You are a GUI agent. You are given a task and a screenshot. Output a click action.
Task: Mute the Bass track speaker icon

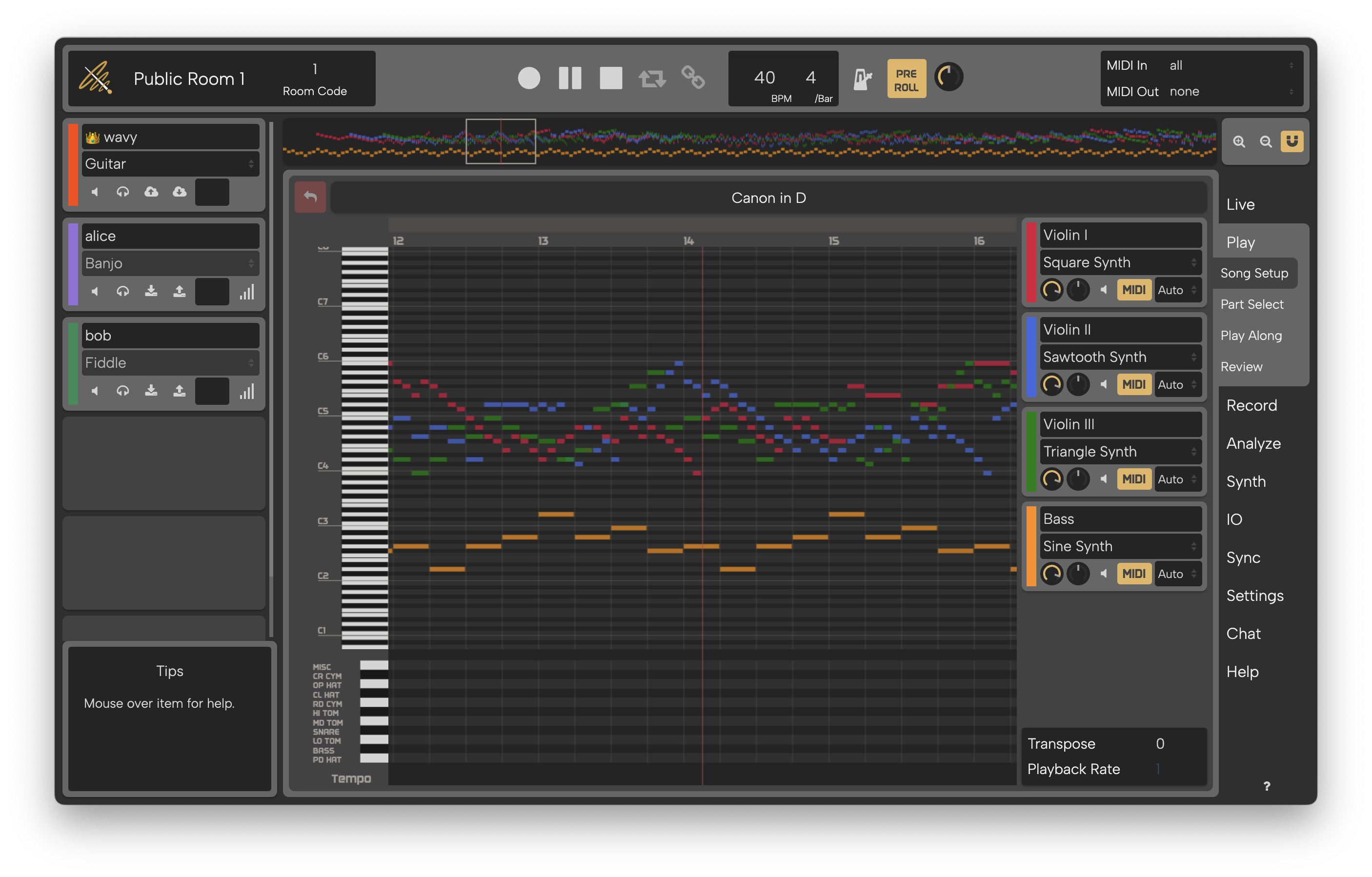1104,574
